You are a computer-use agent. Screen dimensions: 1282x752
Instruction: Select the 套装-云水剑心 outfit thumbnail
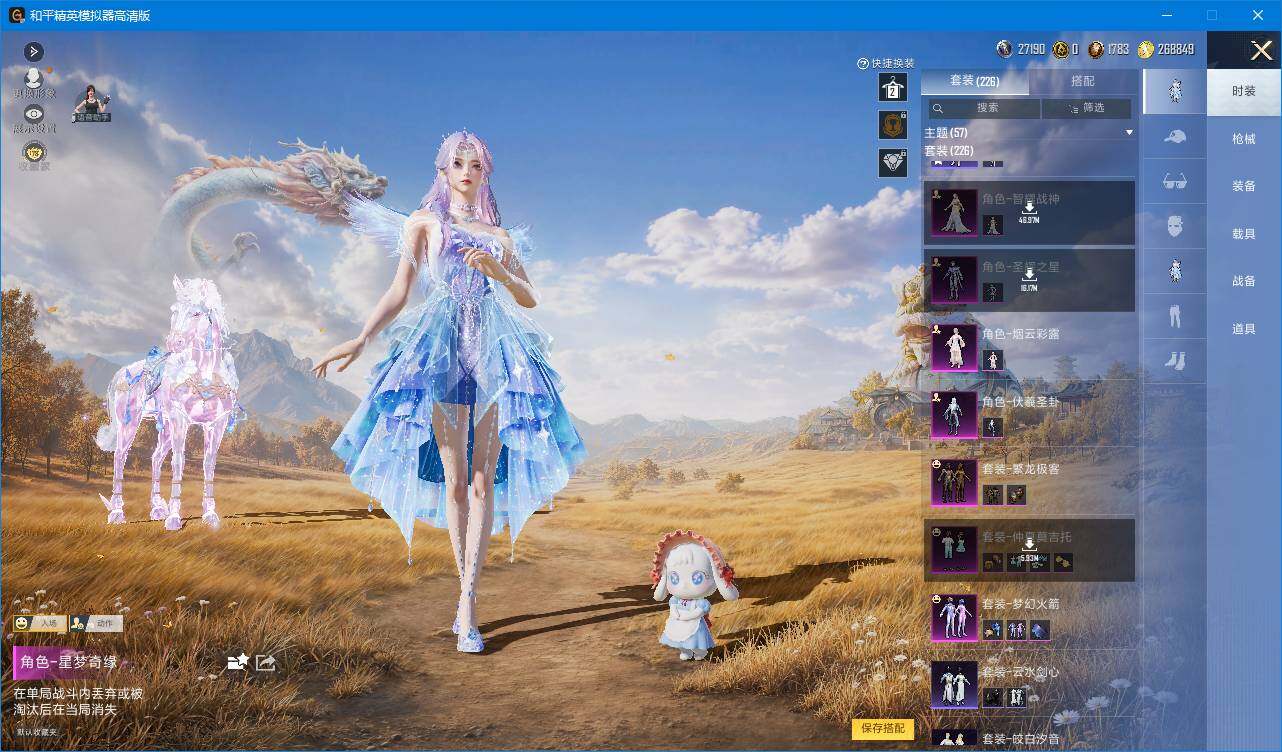[954, 685]
